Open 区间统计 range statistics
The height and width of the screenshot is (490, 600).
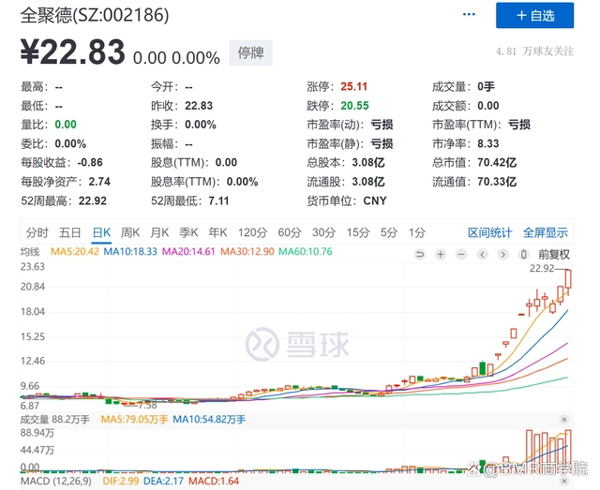[x=490, y=233]
